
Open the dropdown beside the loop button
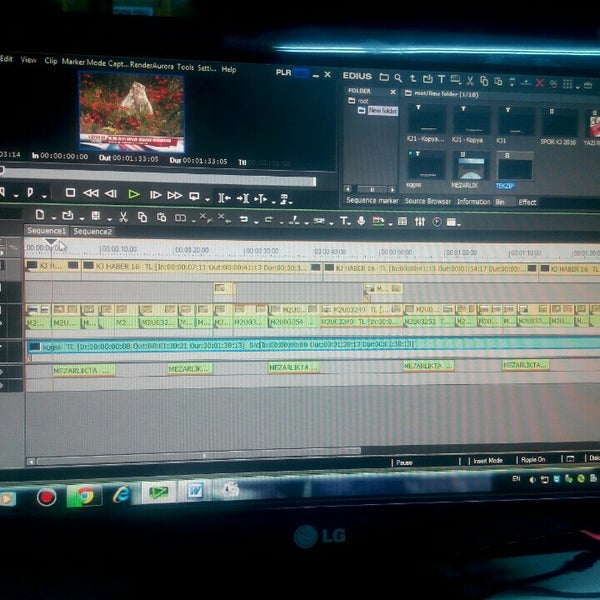point(207,199)
